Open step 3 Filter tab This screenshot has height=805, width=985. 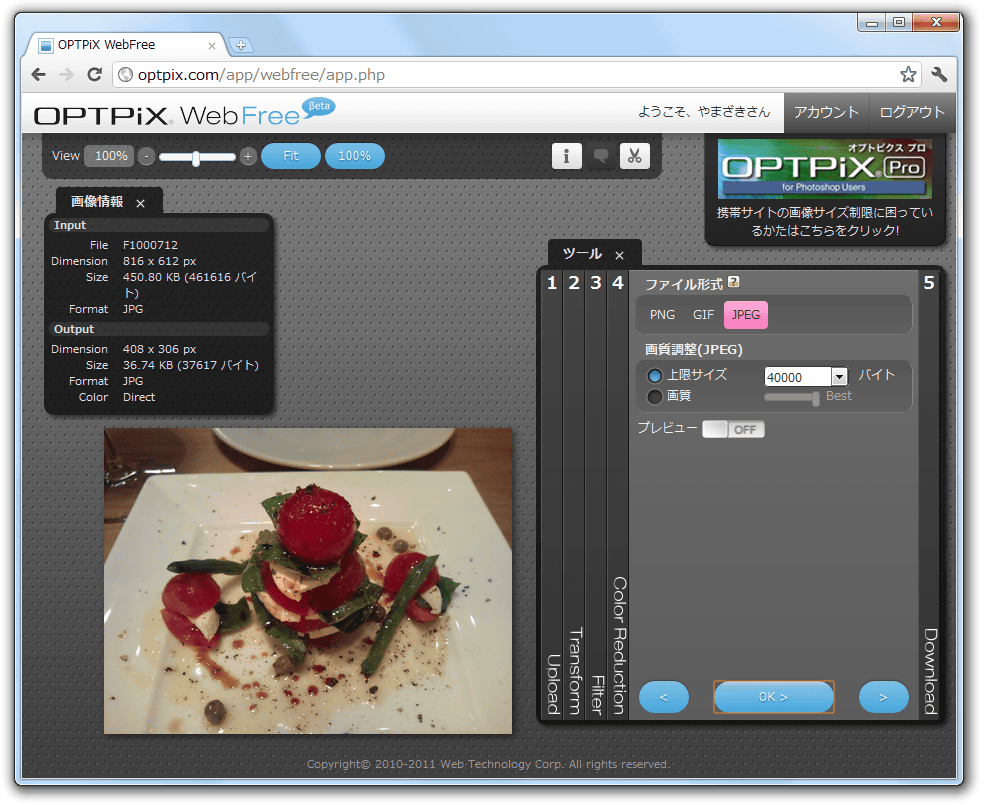coord(596,496)
